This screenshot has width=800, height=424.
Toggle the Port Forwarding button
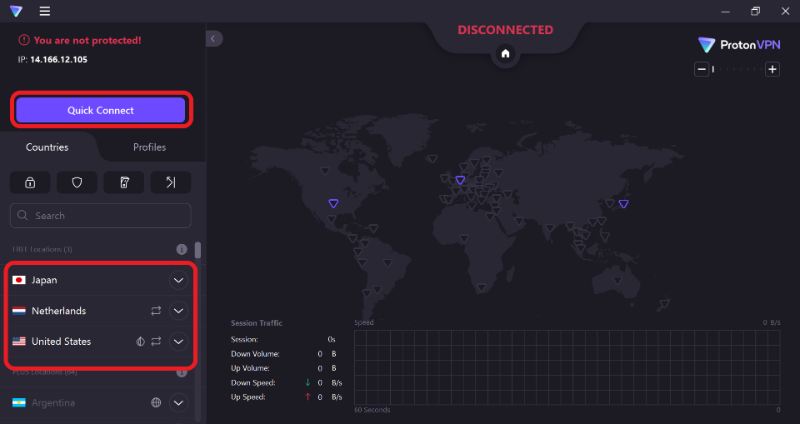click(170, 182)
